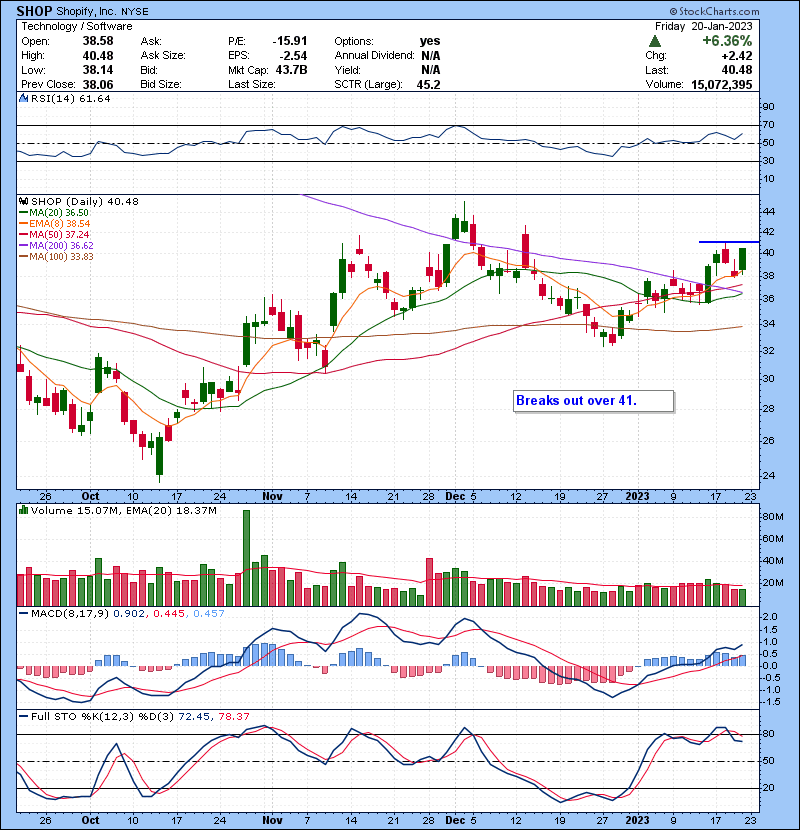This screenshot has width=800, height=830.
Task: Click the High price 40.48
Action: click(98, 56)
